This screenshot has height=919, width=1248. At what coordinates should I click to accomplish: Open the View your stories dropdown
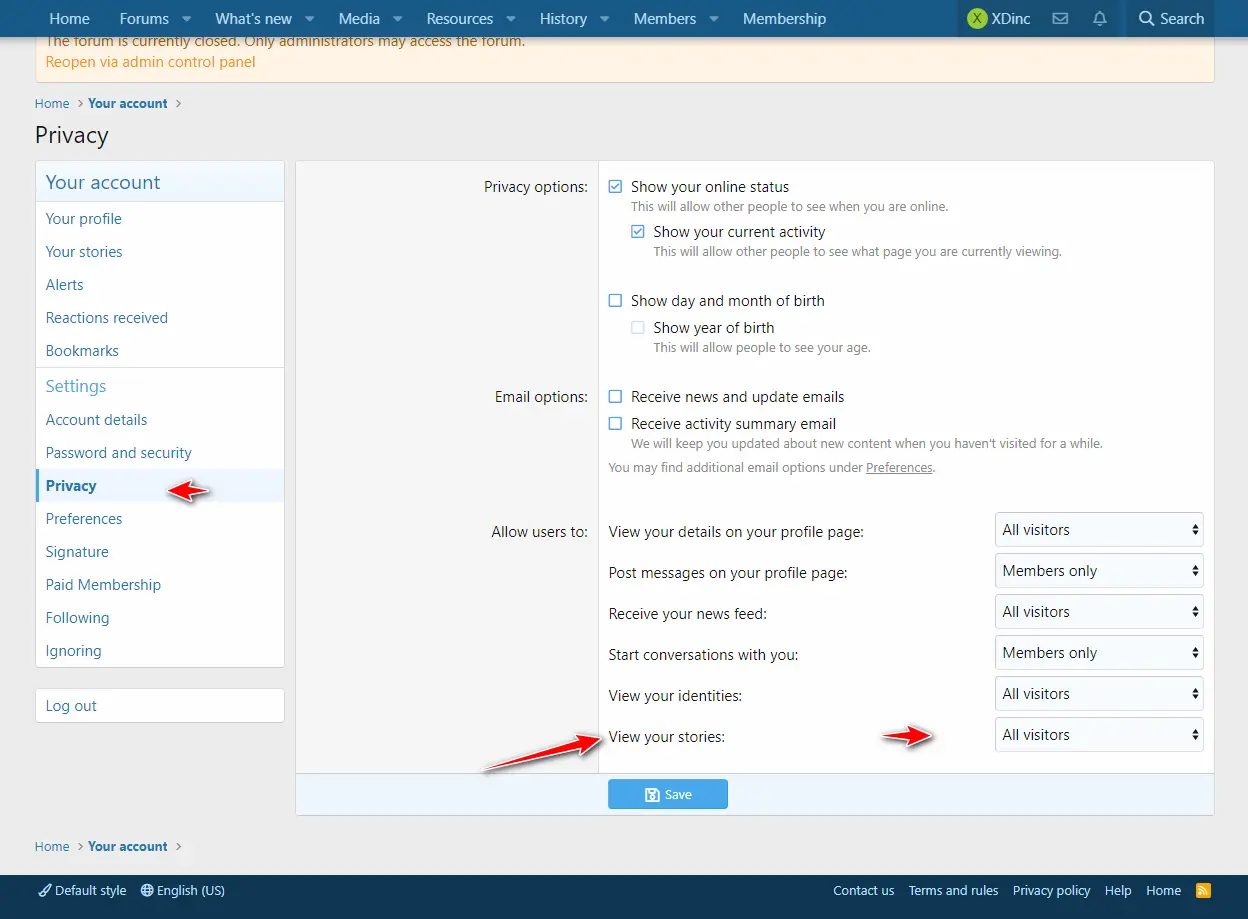1099,735
